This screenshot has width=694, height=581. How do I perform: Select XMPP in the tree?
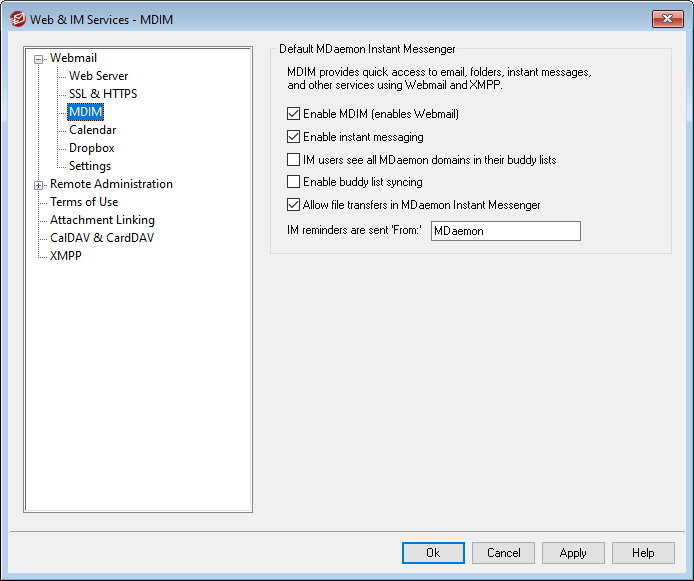pyautogui.click(x=65, y=256)
